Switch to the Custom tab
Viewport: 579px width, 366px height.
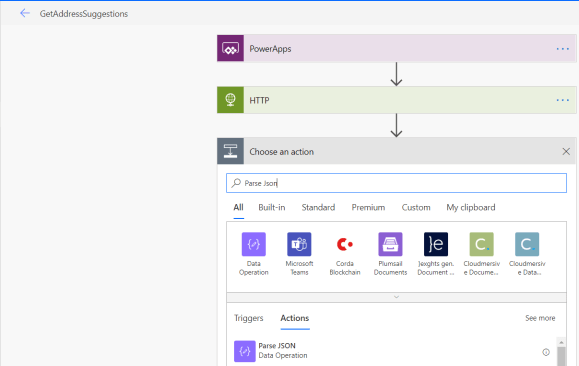tap(416, 208)
